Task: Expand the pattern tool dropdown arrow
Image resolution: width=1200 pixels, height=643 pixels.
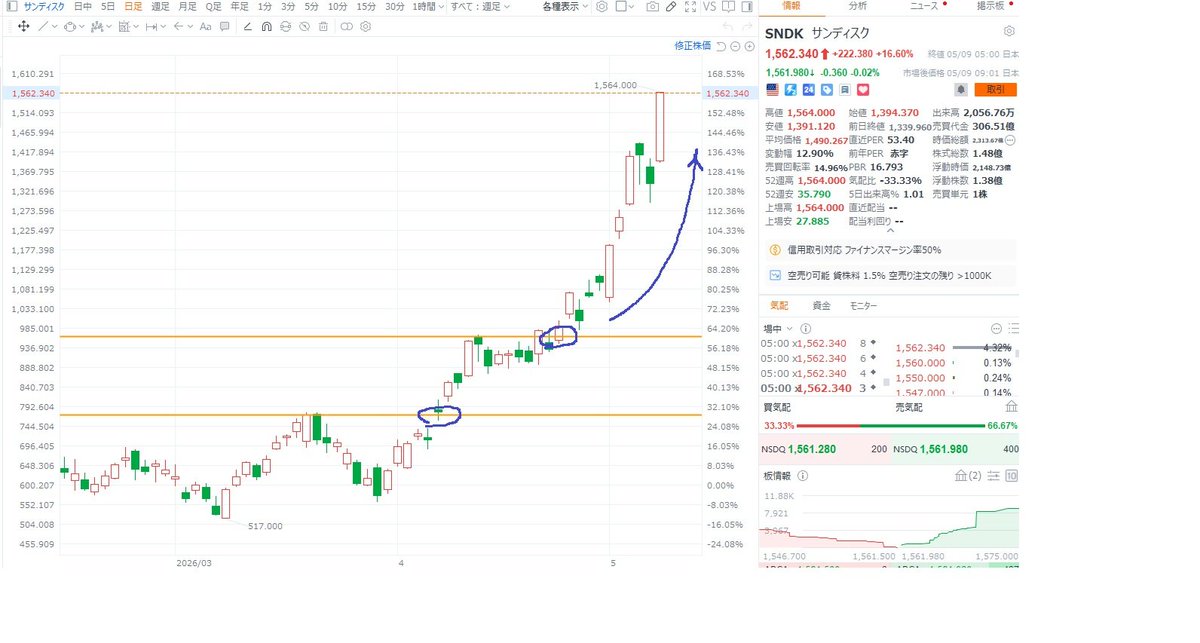Action: [x=110, y=26]
